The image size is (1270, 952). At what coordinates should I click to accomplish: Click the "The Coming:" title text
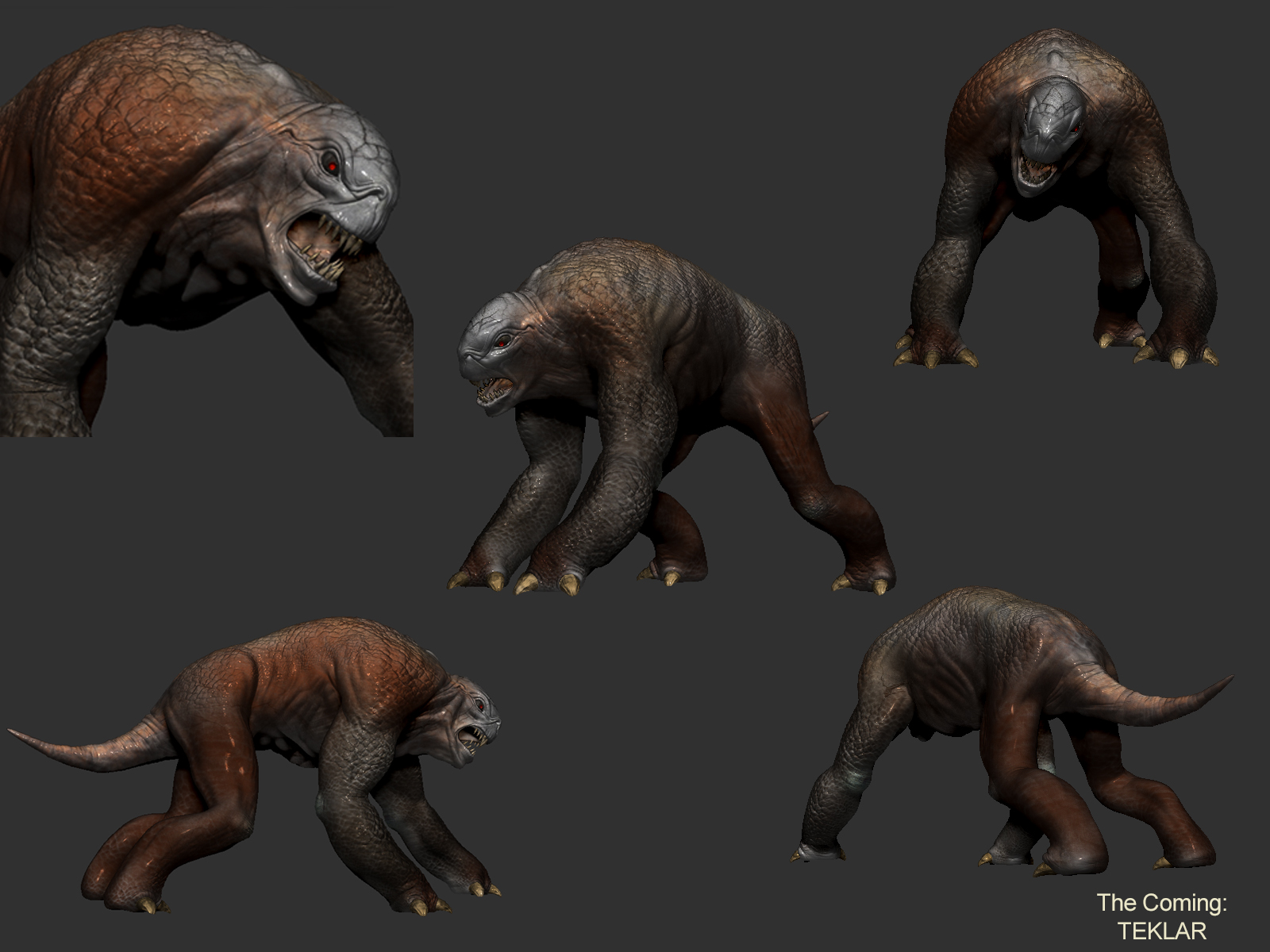click(x=1161, y=903)
